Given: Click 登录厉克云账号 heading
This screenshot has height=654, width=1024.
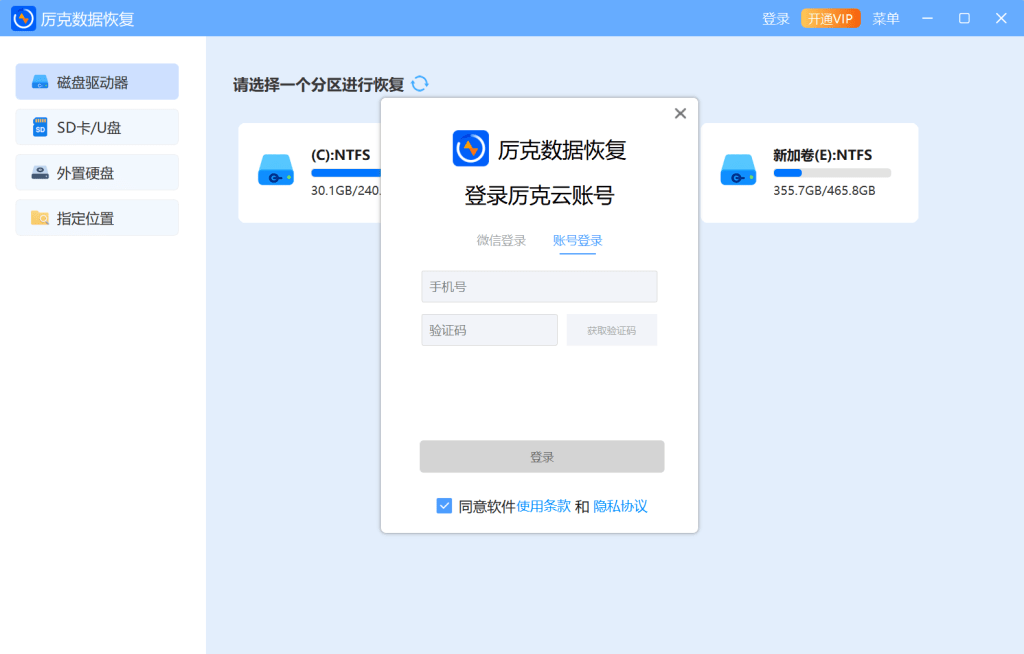Looking at the screenshot, I should pyautogui.click(x=539, y=195).
